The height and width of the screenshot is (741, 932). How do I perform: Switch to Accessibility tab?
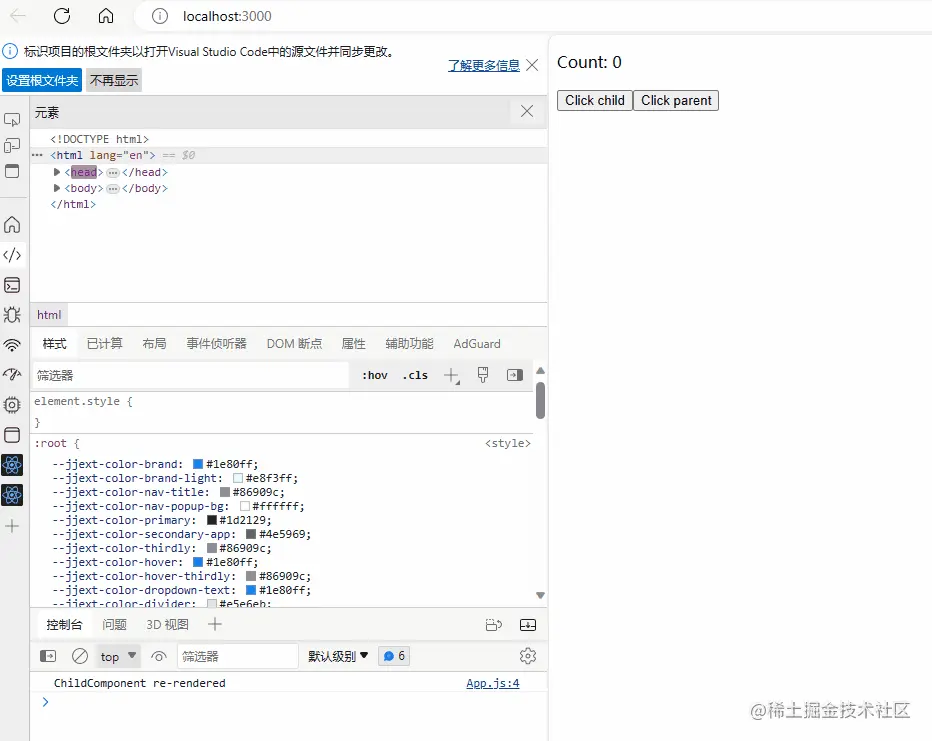[409, 343]
